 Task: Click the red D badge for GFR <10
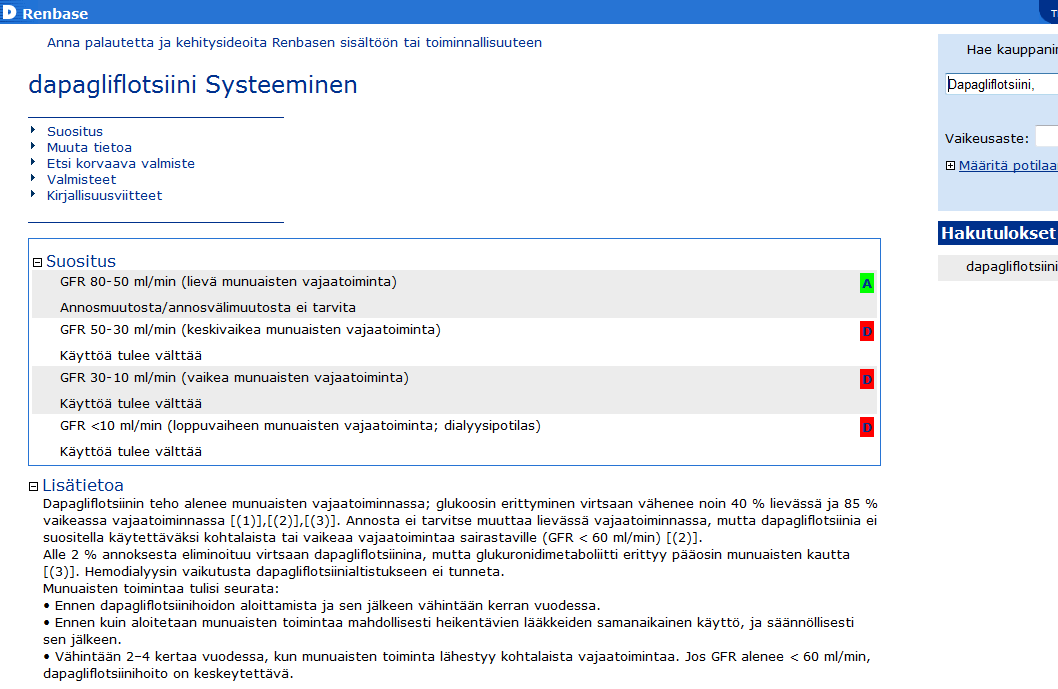point(867,427)
